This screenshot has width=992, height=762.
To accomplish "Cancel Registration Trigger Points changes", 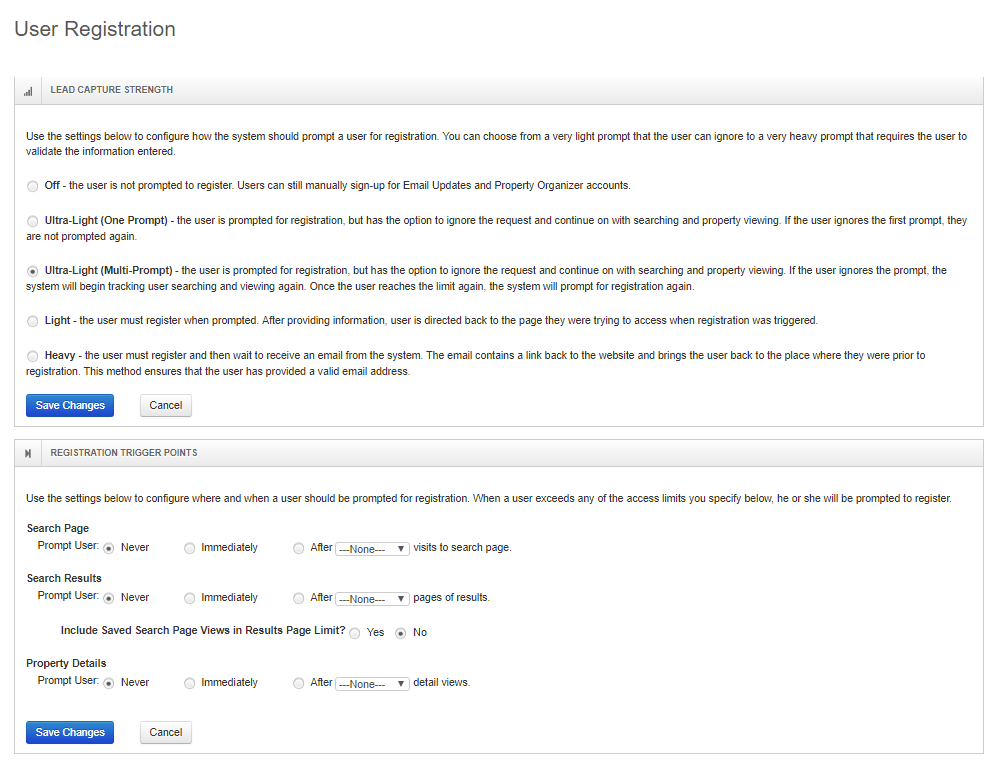I will click(166, 732).
